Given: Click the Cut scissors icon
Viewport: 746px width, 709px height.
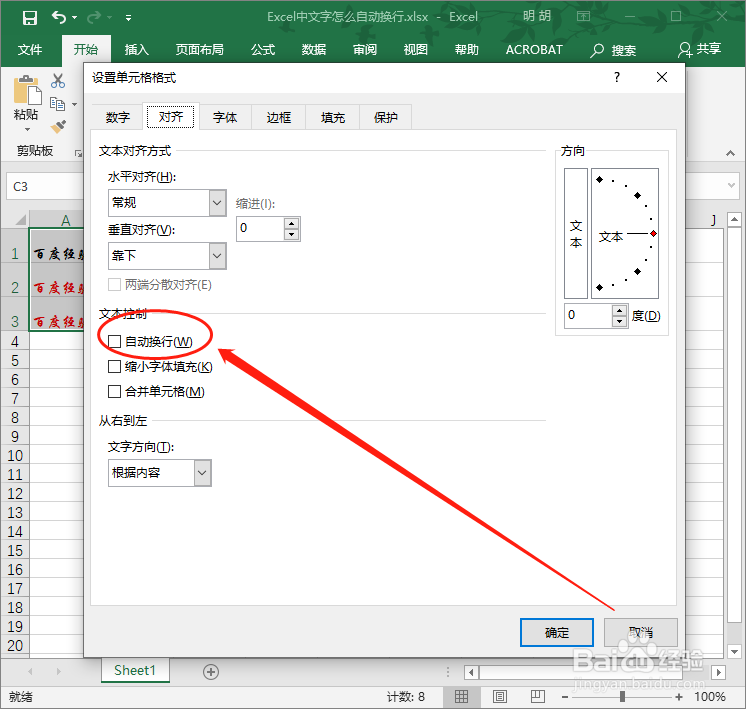Looking at the screenshot, I should tap(58, 81).
